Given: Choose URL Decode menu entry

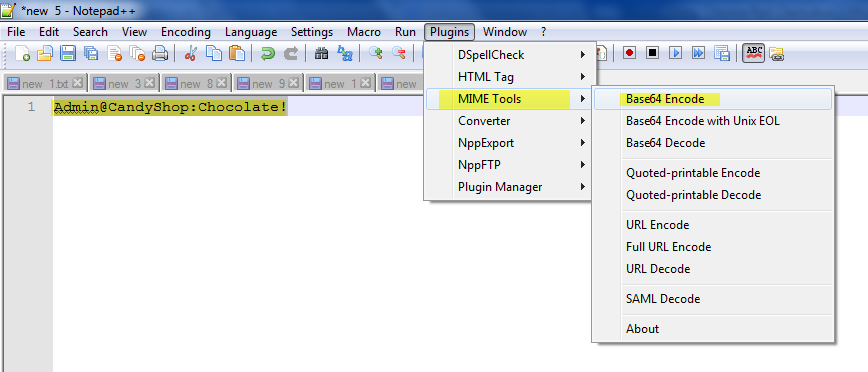Looking at the screenshot, I should (713, 269).
